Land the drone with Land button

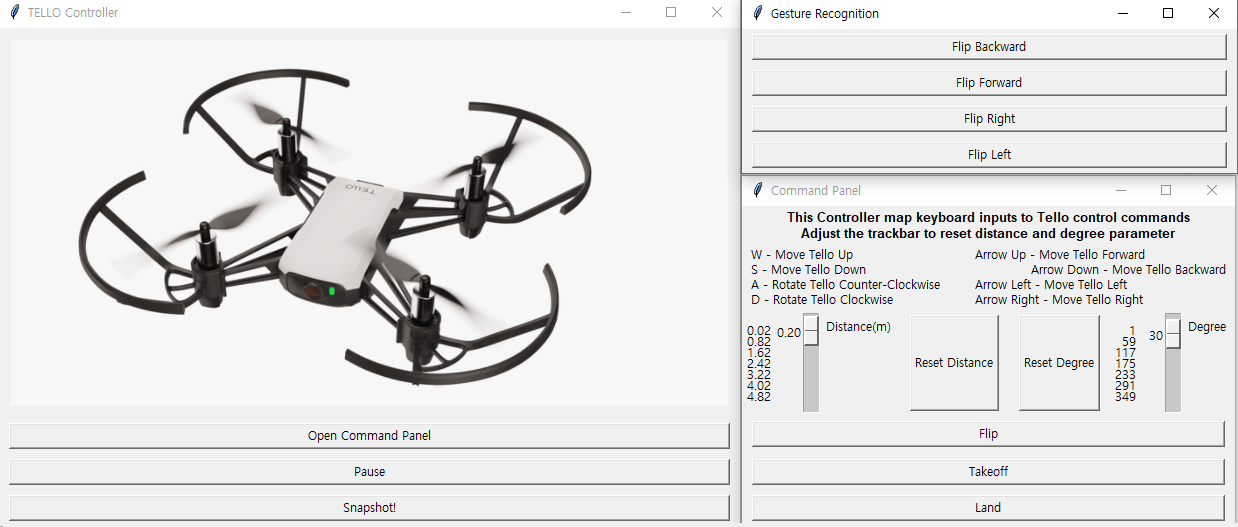click(988, 508)
